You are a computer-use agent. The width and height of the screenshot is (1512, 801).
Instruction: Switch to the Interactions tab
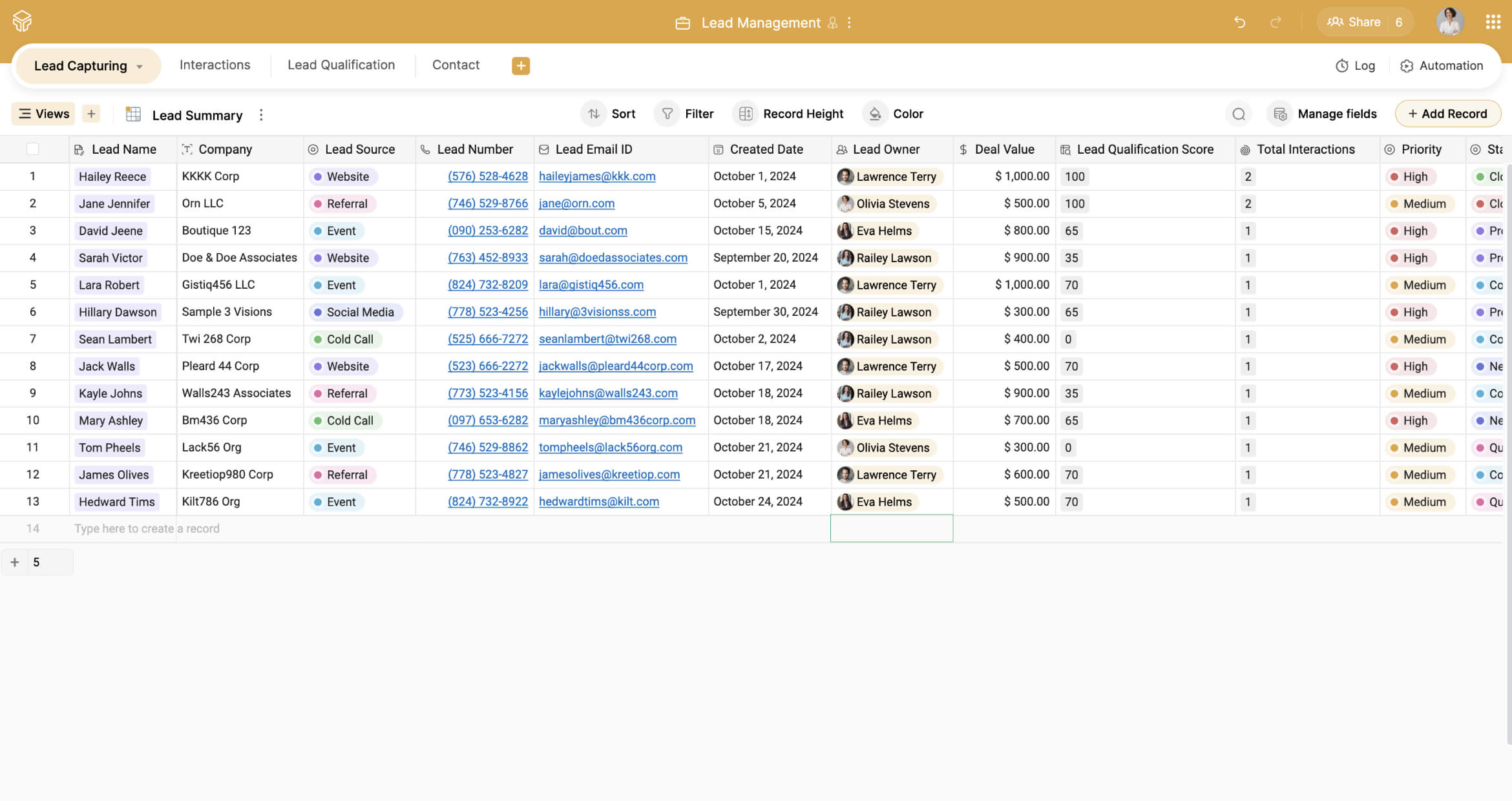[215, 65]
